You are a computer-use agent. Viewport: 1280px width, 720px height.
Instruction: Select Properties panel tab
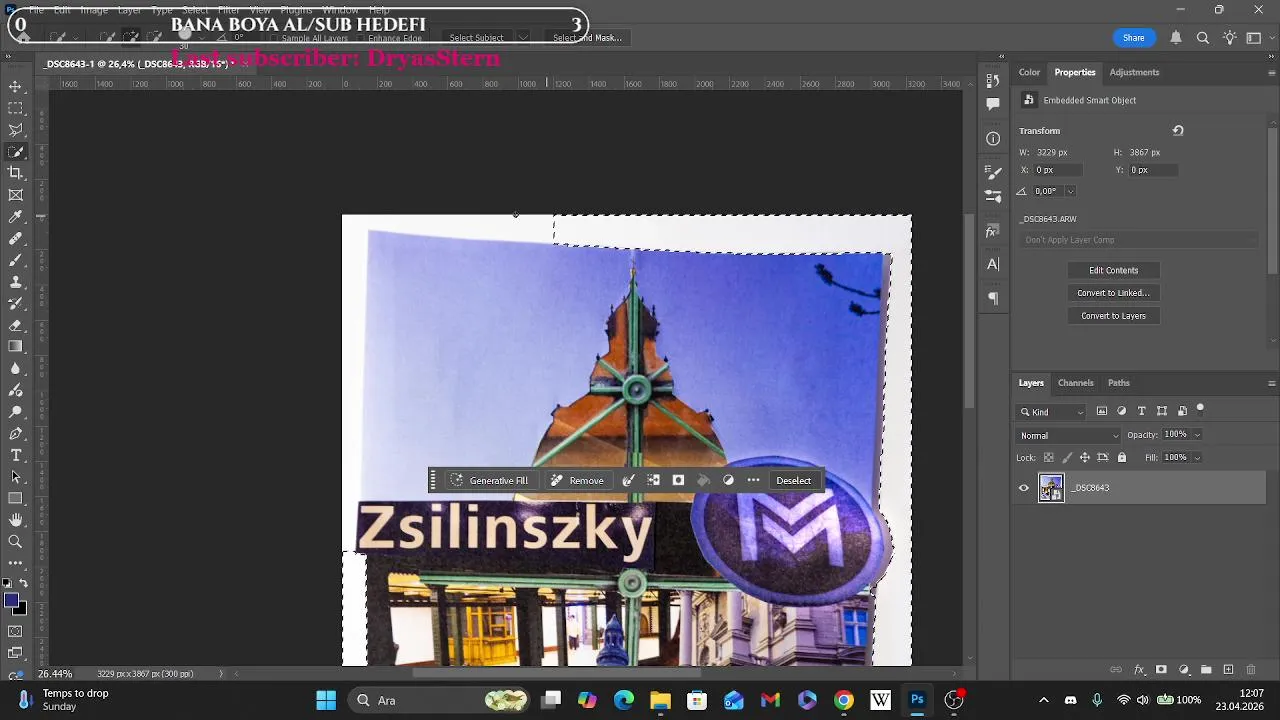(1075, 72)
